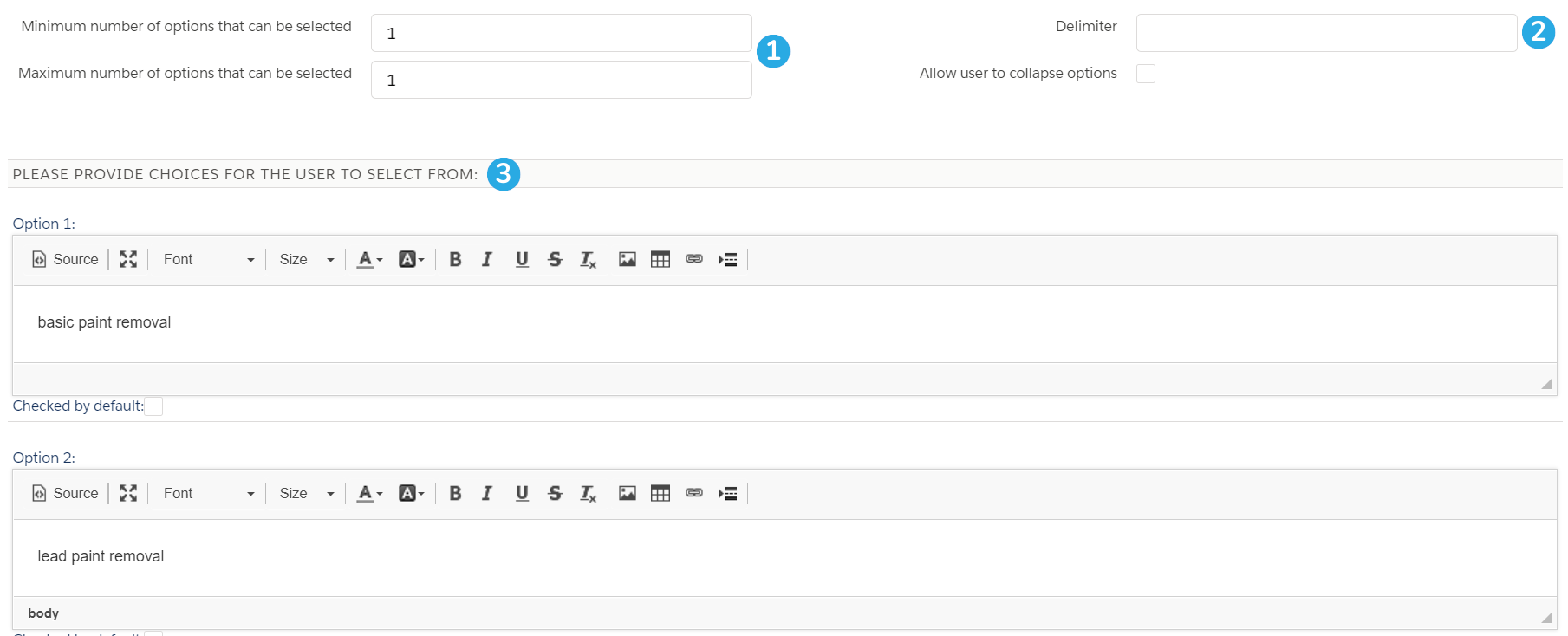Check 'Checked by default' for Option 1
The width and height of the screenshot is (1568, 636).
(153, 406)
